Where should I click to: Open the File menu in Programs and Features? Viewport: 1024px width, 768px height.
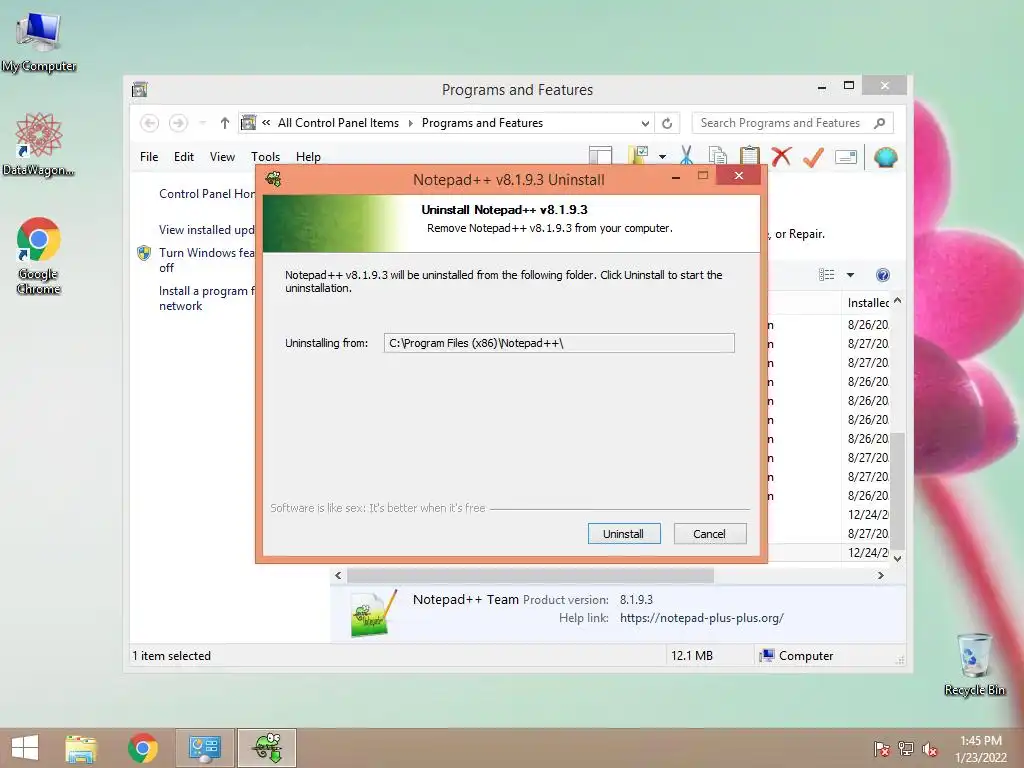point(149,157)
